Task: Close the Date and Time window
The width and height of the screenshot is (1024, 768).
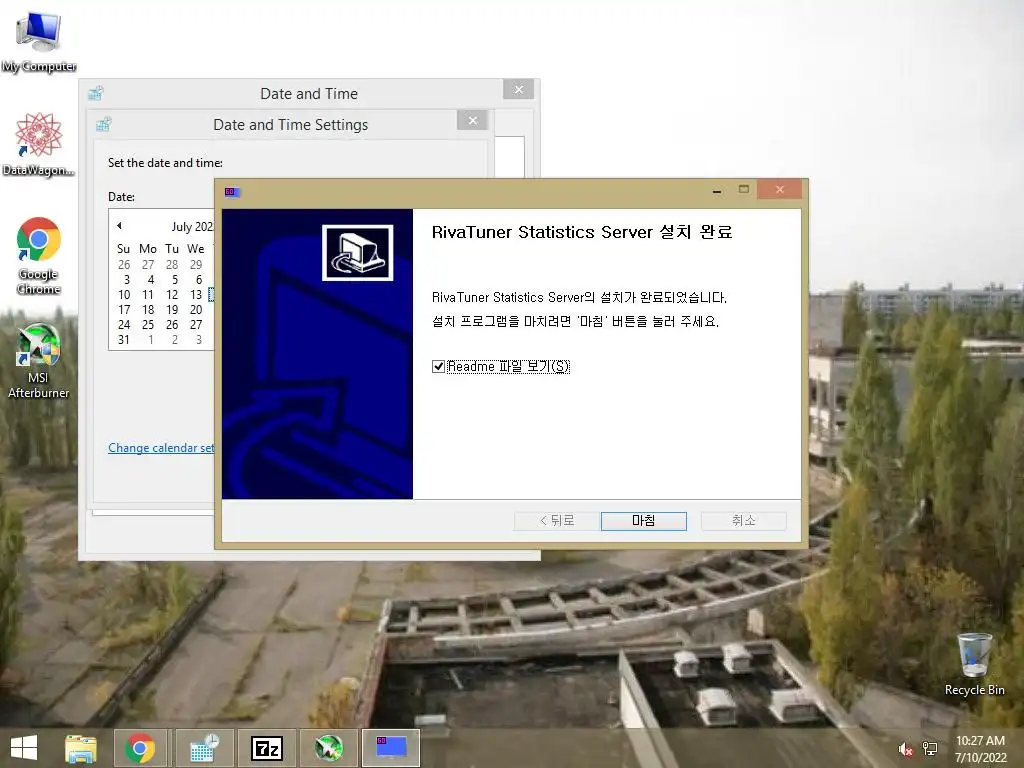Action: (519, 89)
